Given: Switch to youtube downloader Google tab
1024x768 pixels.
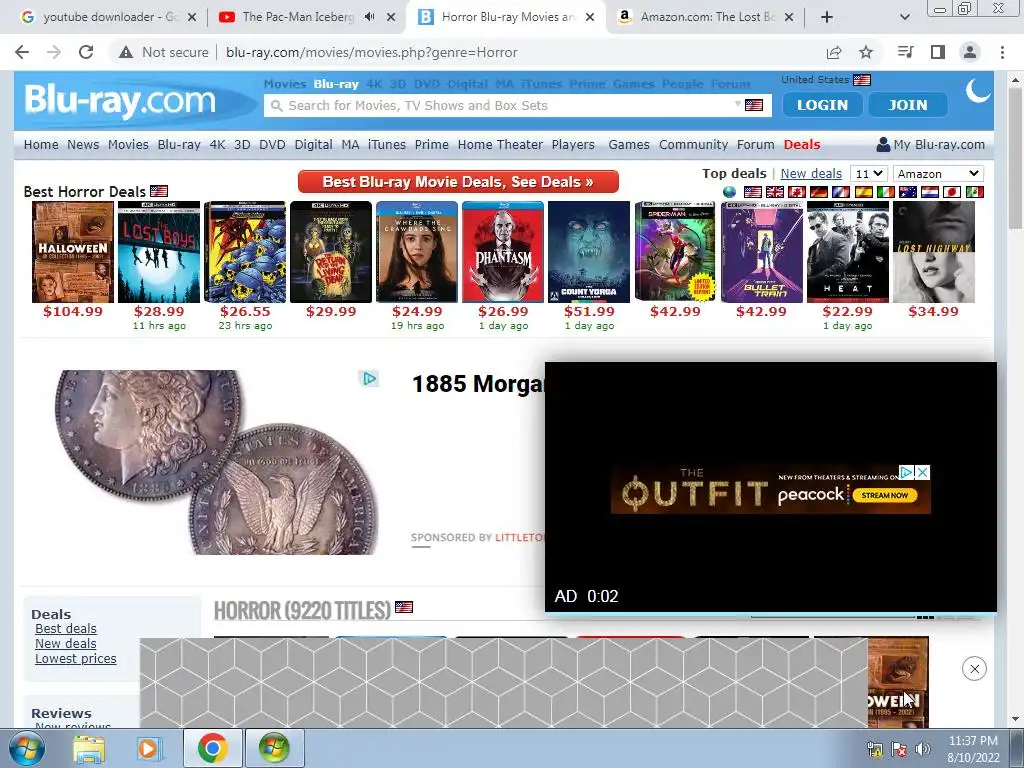Looking at the screenshot, I should [109, 17].
